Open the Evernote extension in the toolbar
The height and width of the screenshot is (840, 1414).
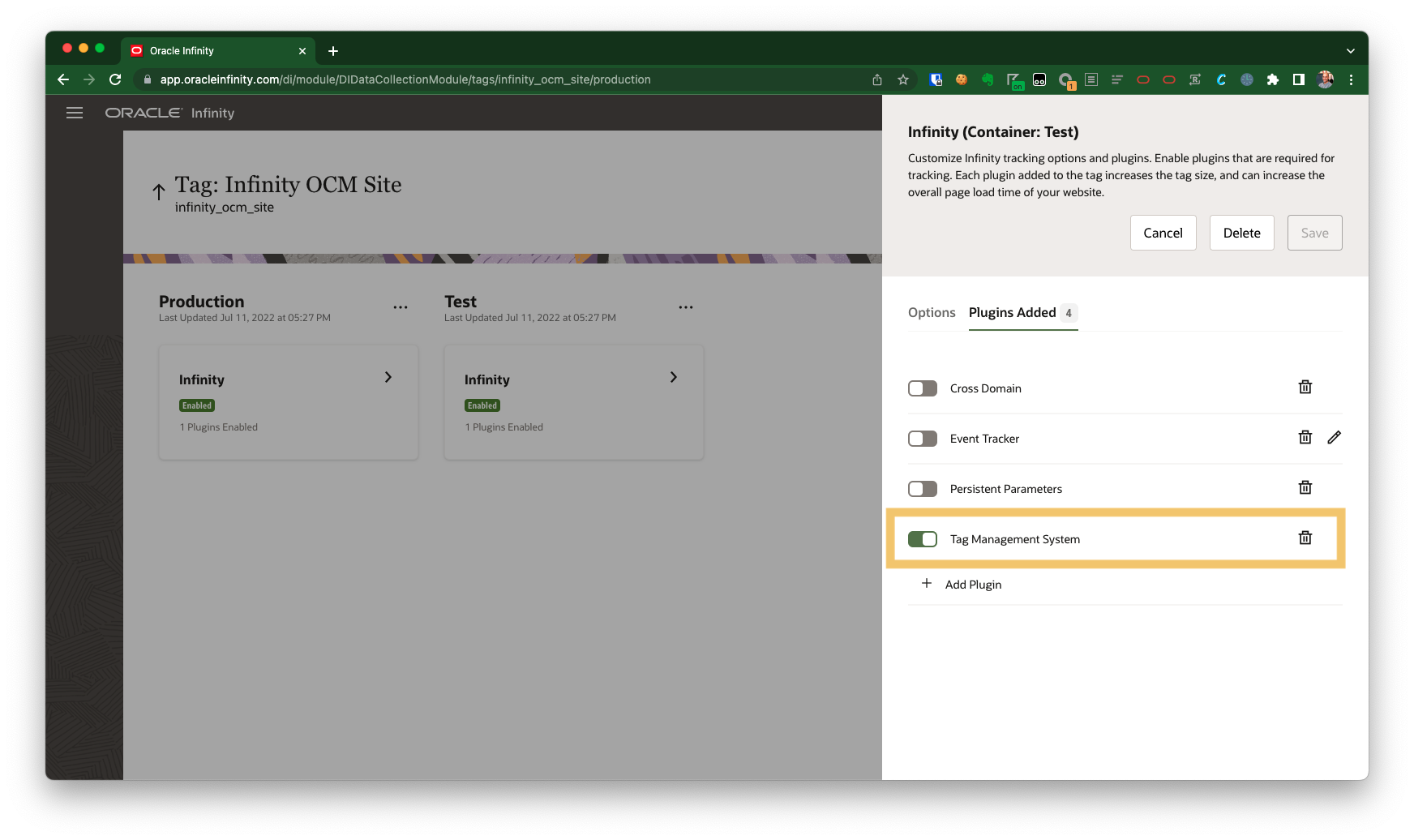987,79
